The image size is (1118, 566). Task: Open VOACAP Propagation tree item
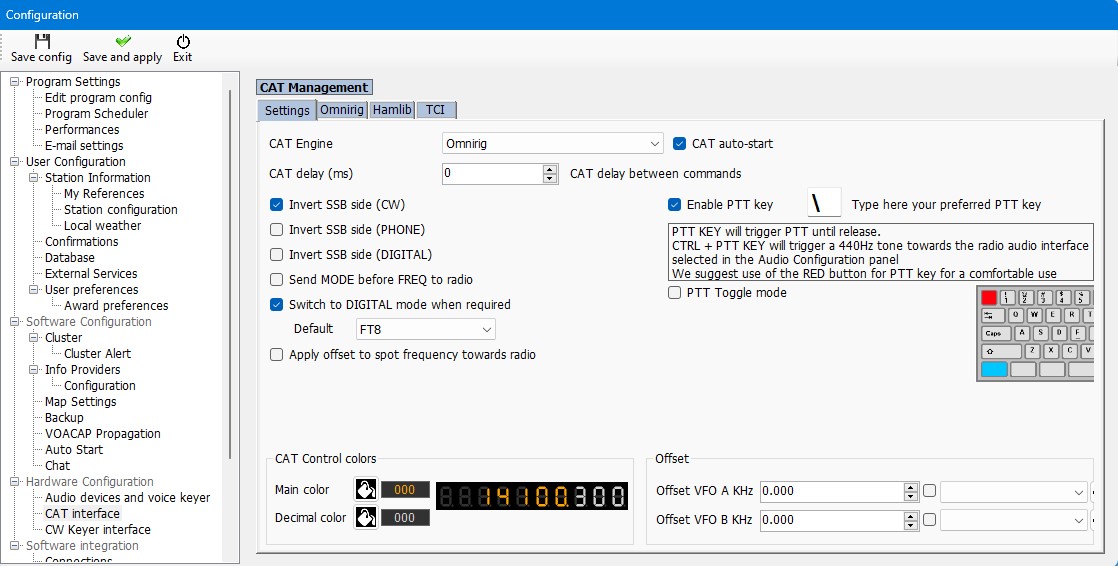(x=103, y=433)
